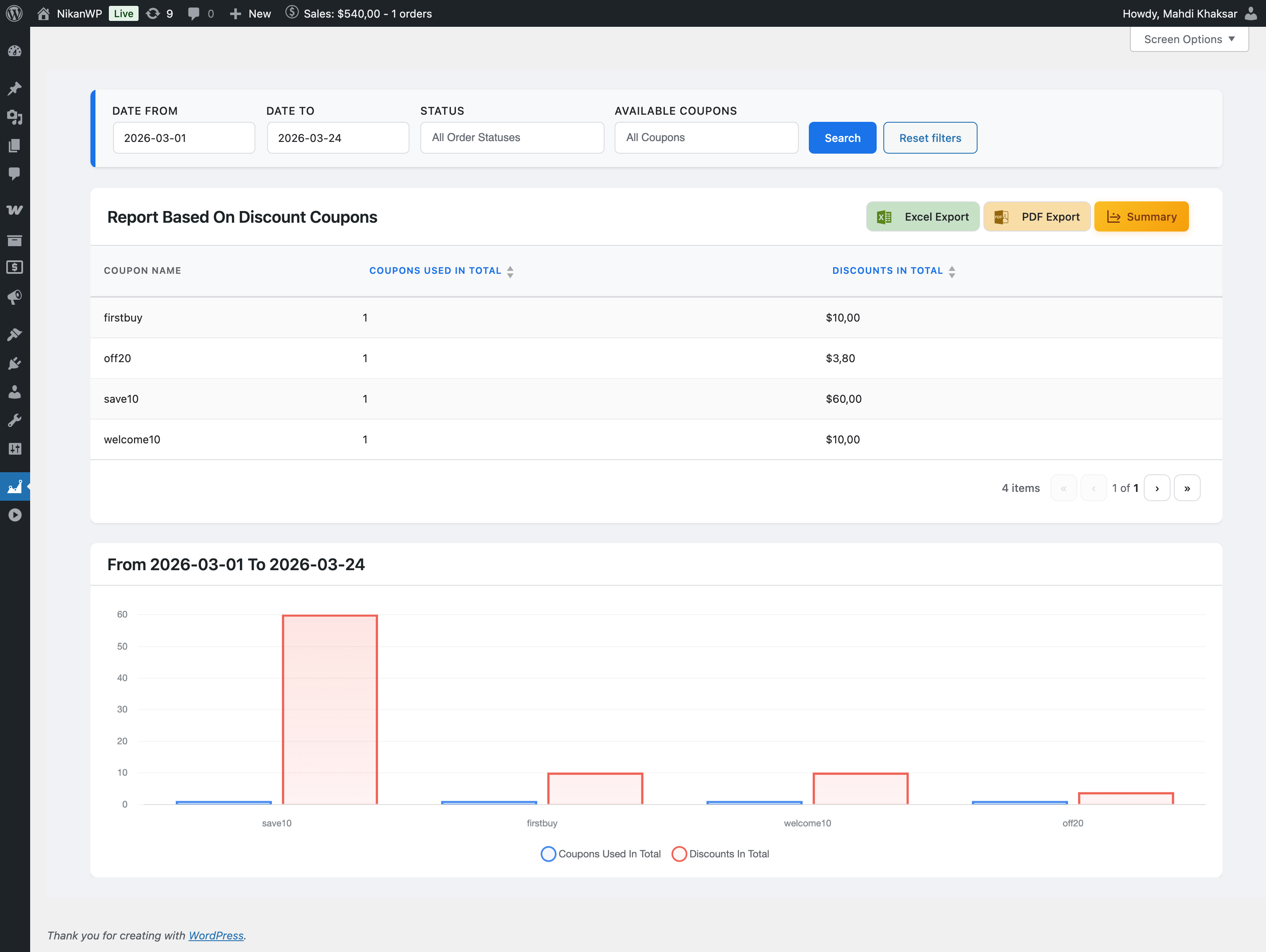
Task: Toggle Coupons Used In Total legend
Action: [600, 854]
